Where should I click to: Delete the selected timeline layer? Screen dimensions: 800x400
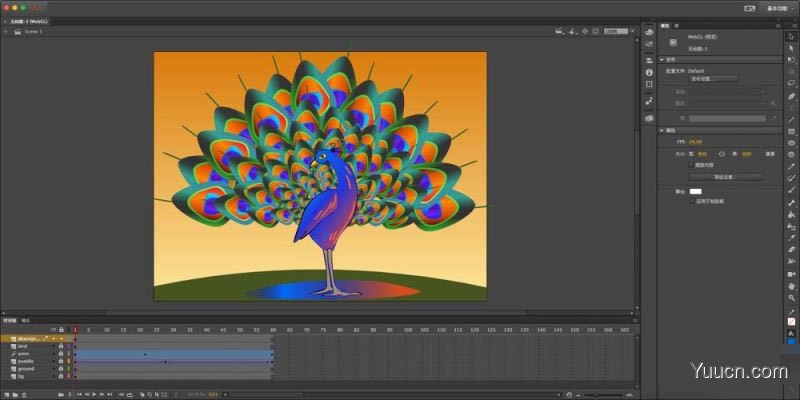pyautogui.click(x=23, y=394)
